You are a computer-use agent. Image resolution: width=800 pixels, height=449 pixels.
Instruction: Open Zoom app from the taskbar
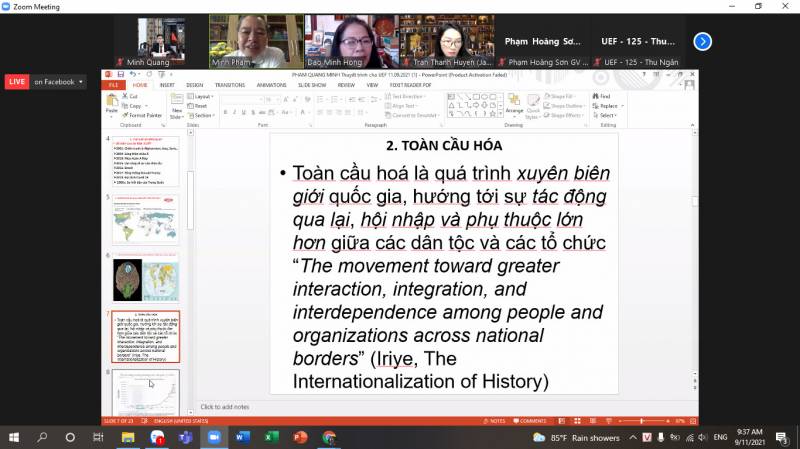pos(213,437)
